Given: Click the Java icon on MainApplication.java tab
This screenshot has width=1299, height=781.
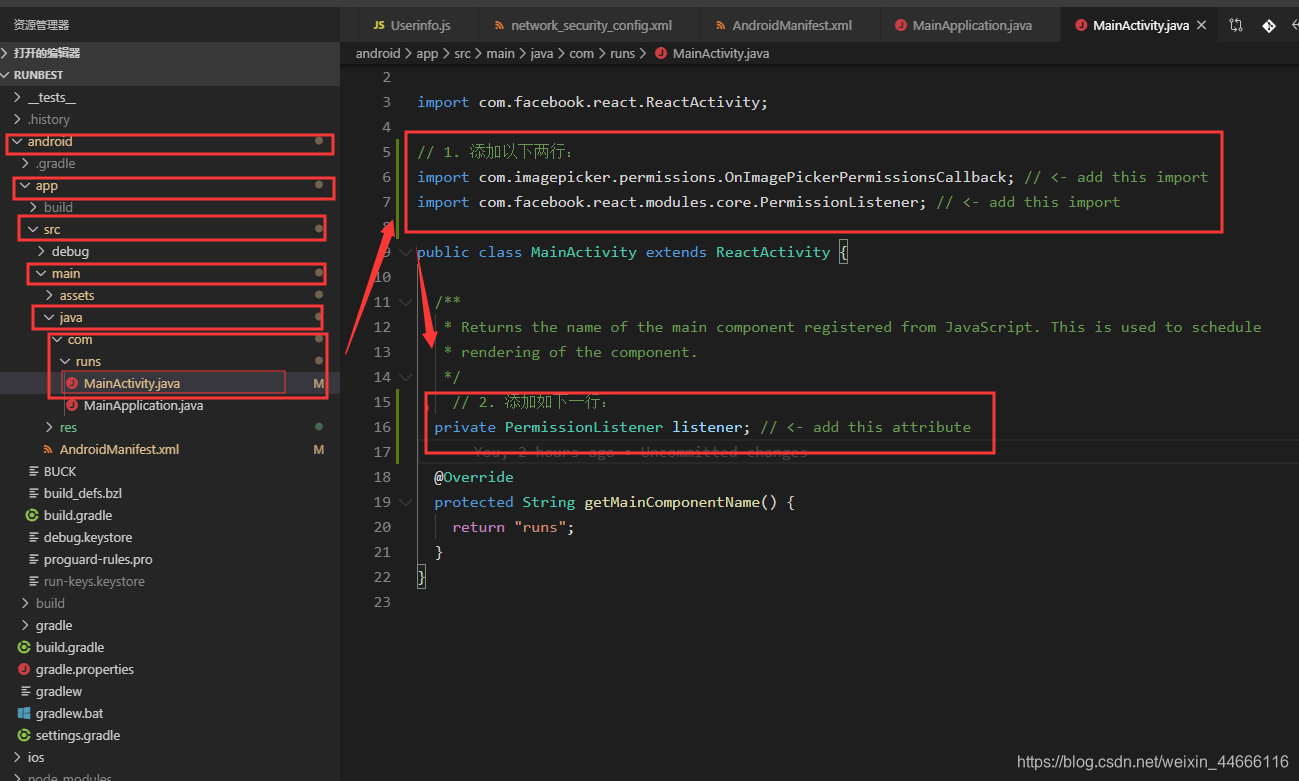Looking at the screenshot, I should tap(901, 25).
